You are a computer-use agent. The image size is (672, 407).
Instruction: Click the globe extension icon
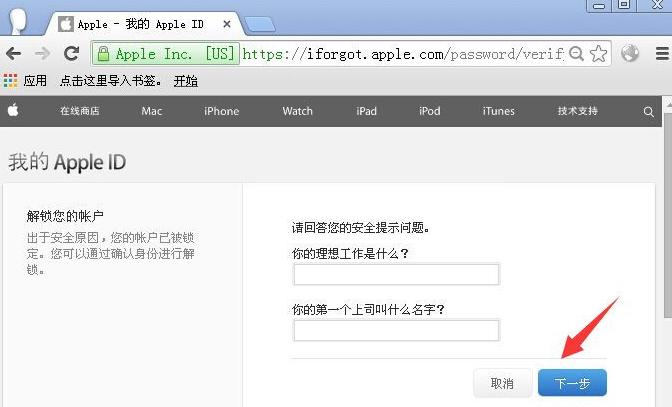630,54
